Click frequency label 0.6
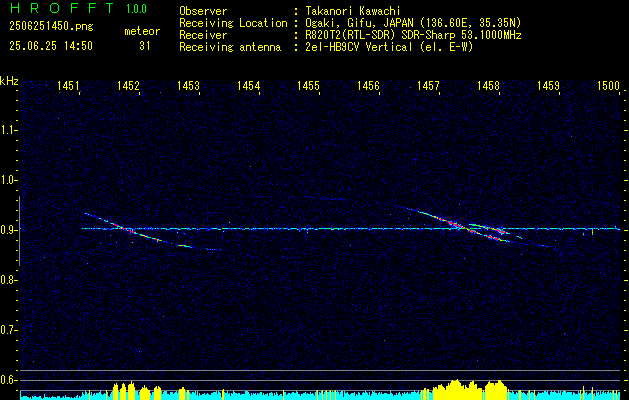 (7, 380)
